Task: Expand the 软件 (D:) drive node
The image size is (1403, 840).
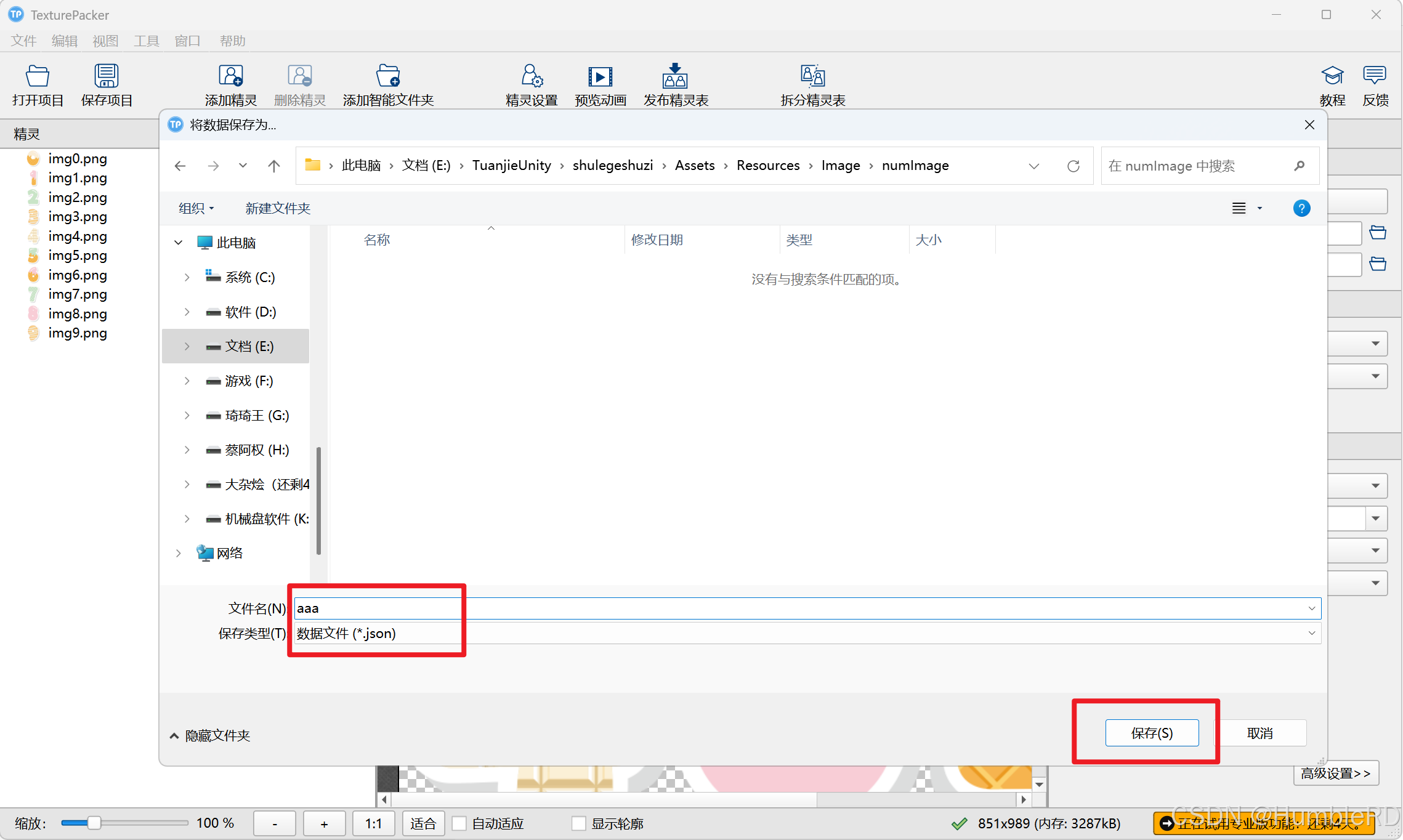Action: (x=187, y=312)
